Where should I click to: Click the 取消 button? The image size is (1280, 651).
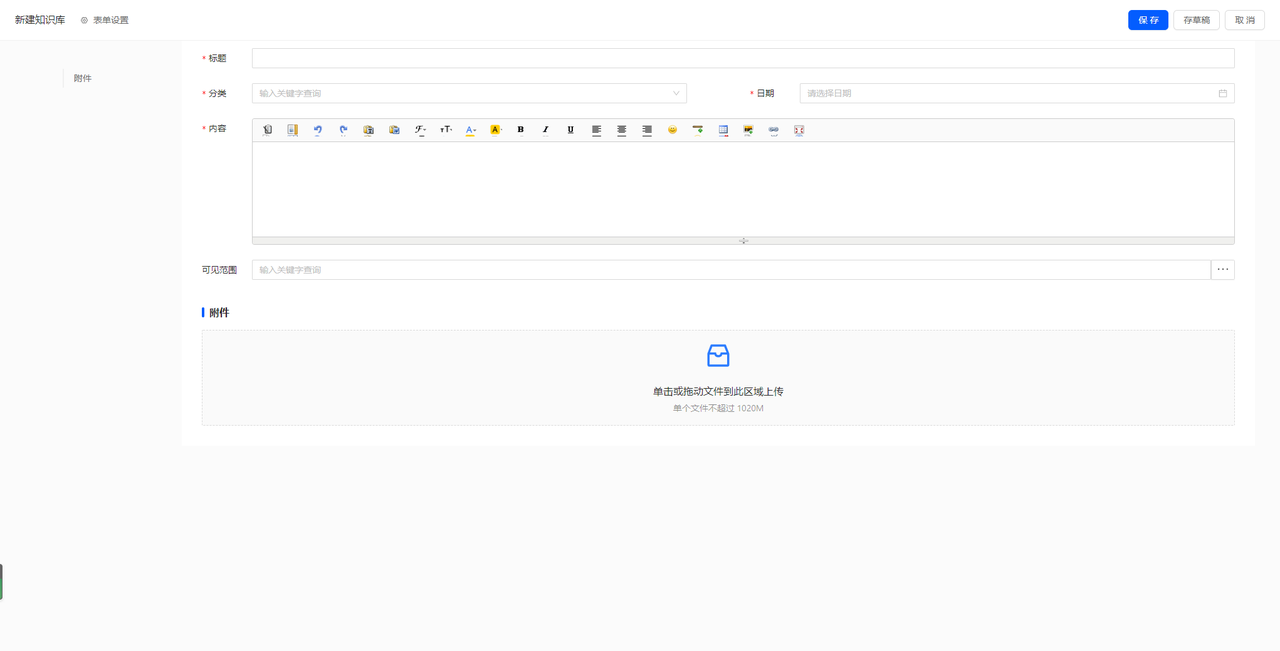pyautogui.click(x=1245, y=20)
